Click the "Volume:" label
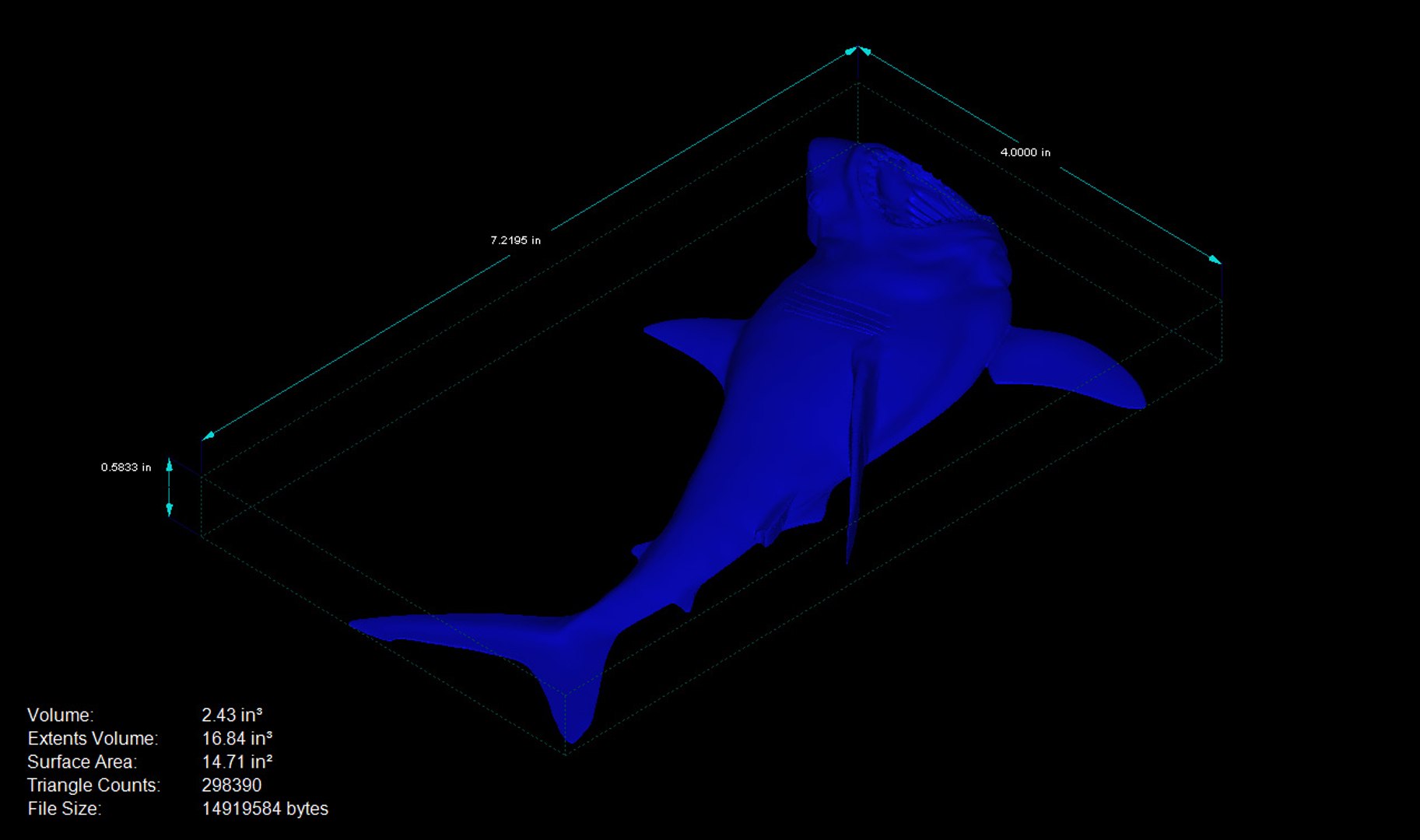The width and height of the screenshot is (1420, 840). tap(60, 716)
